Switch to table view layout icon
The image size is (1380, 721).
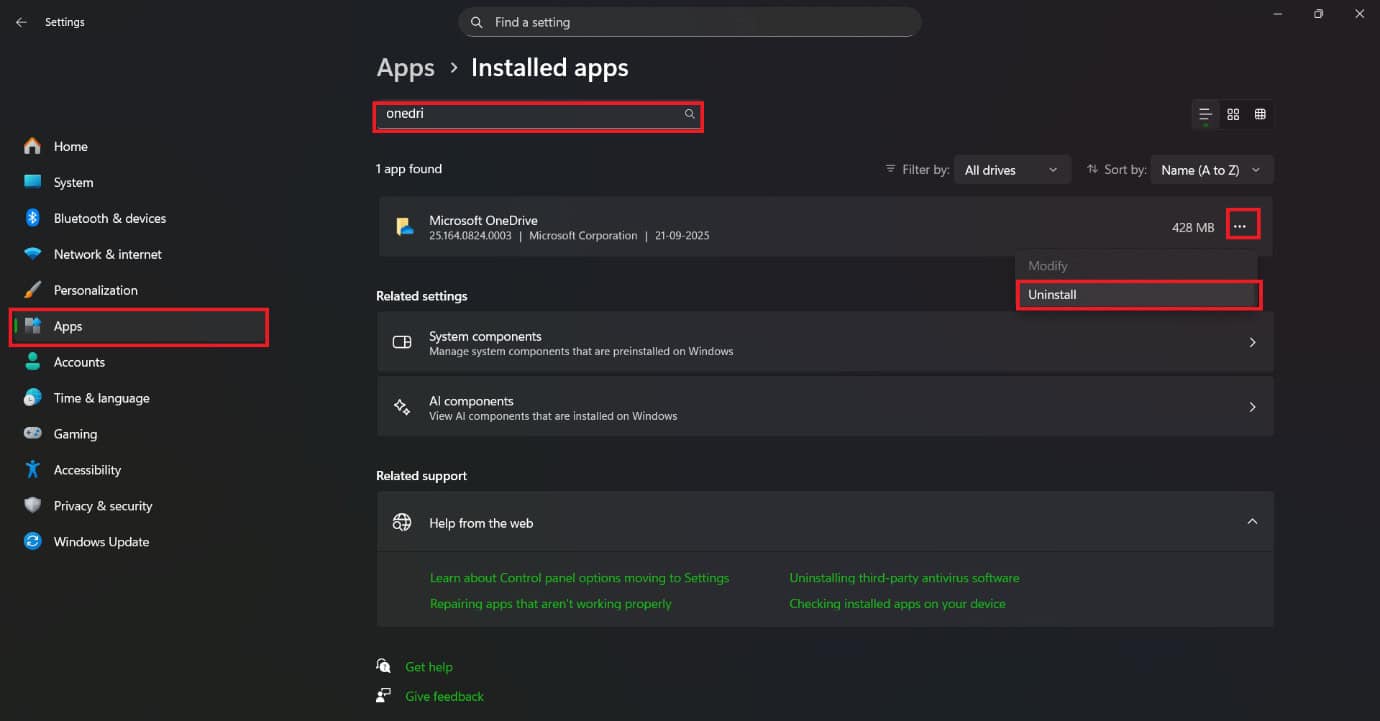coord(1260,114)
